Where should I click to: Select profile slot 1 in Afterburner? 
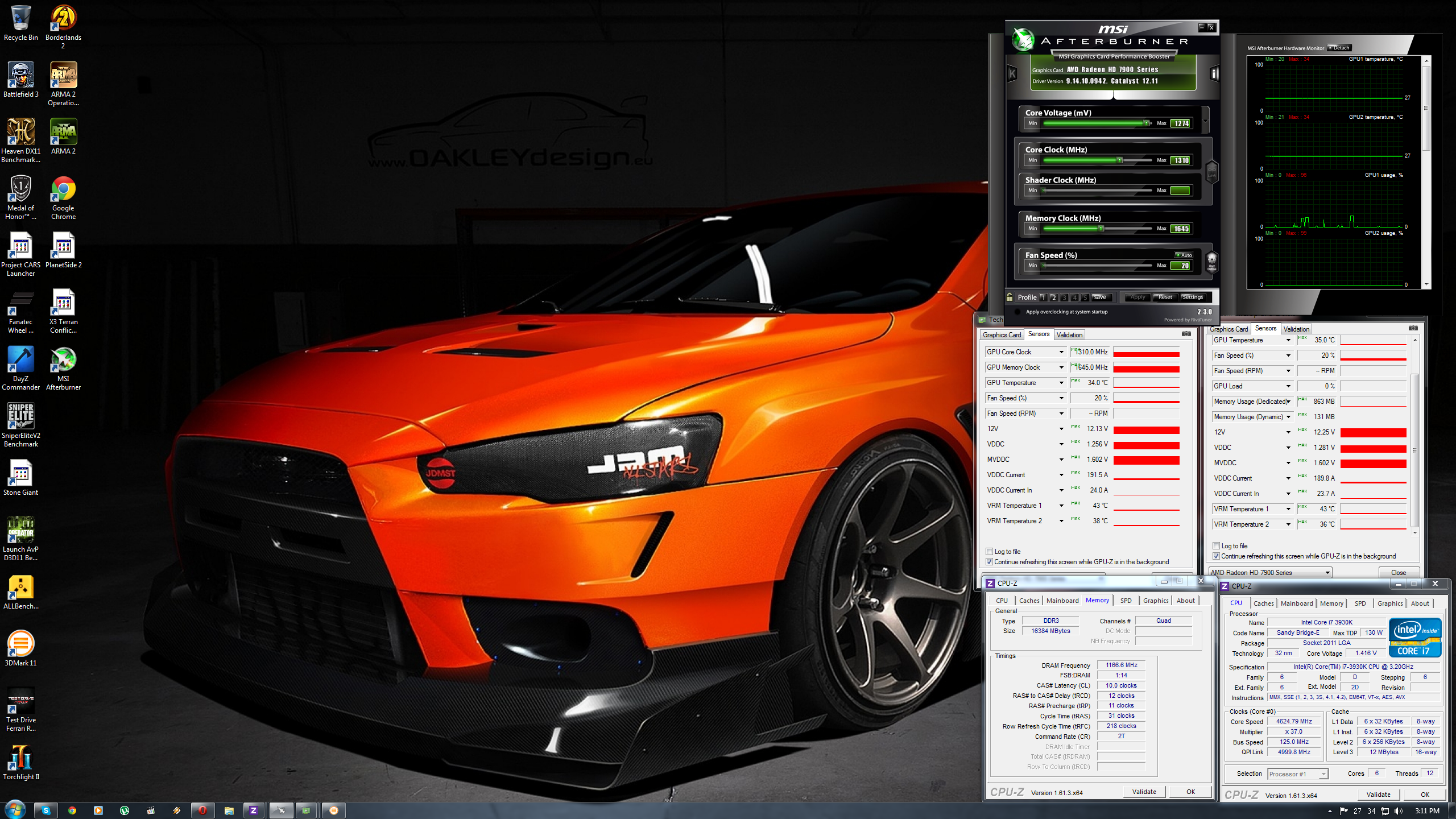[1043, 297]
